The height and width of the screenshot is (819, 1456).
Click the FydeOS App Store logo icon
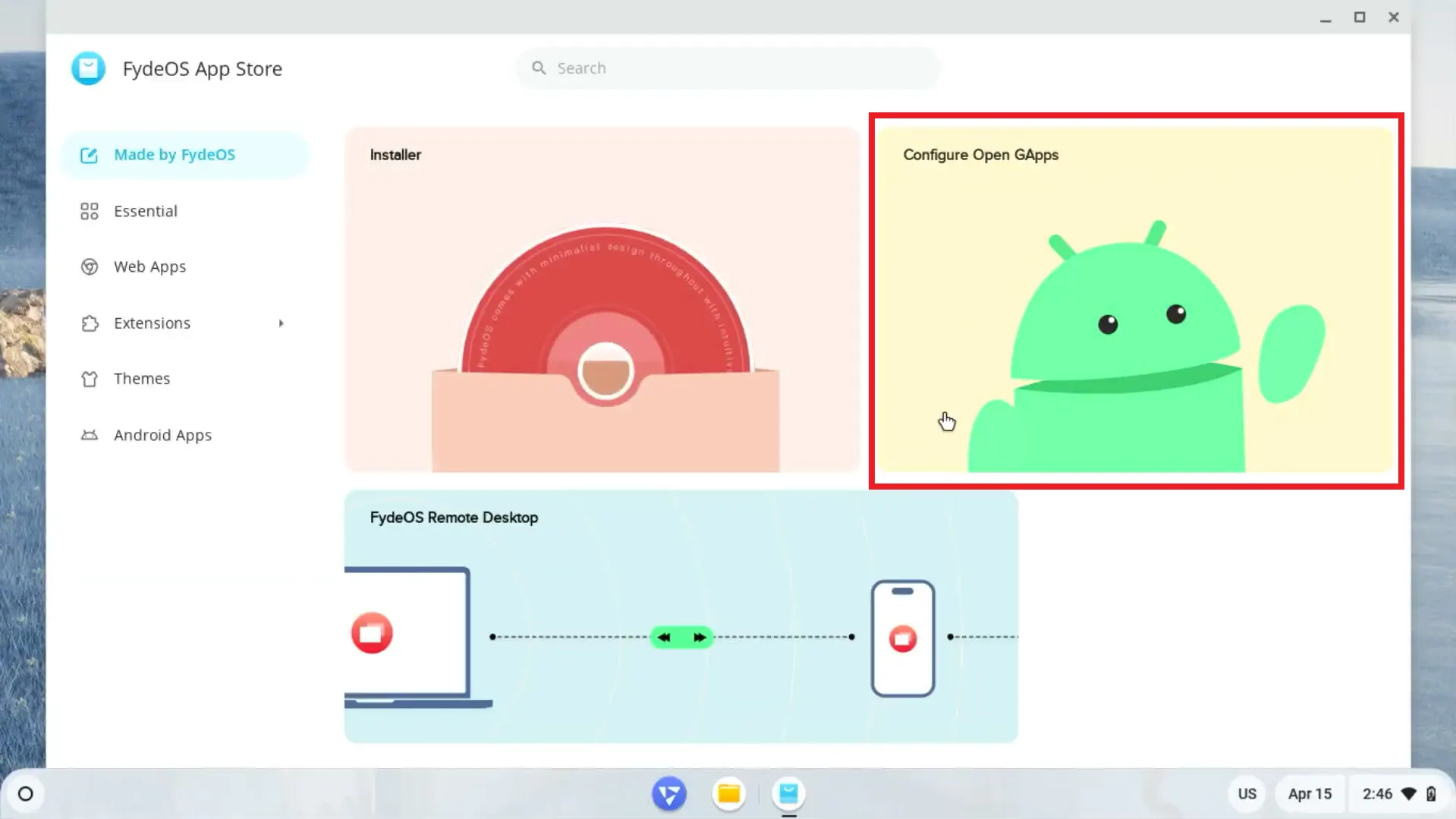click(x=88, y=68)
